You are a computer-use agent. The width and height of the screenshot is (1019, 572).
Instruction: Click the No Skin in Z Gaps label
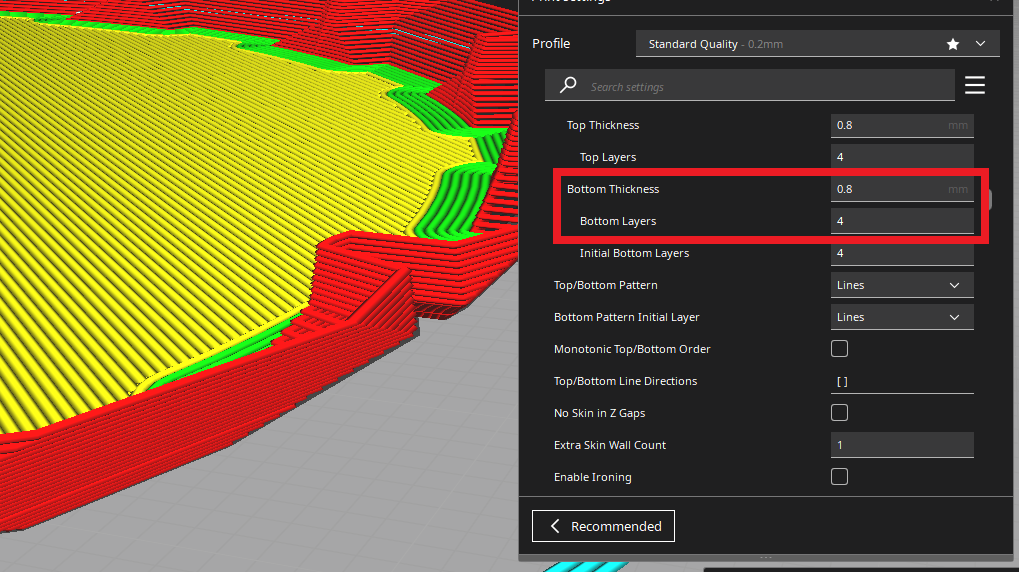599,413
